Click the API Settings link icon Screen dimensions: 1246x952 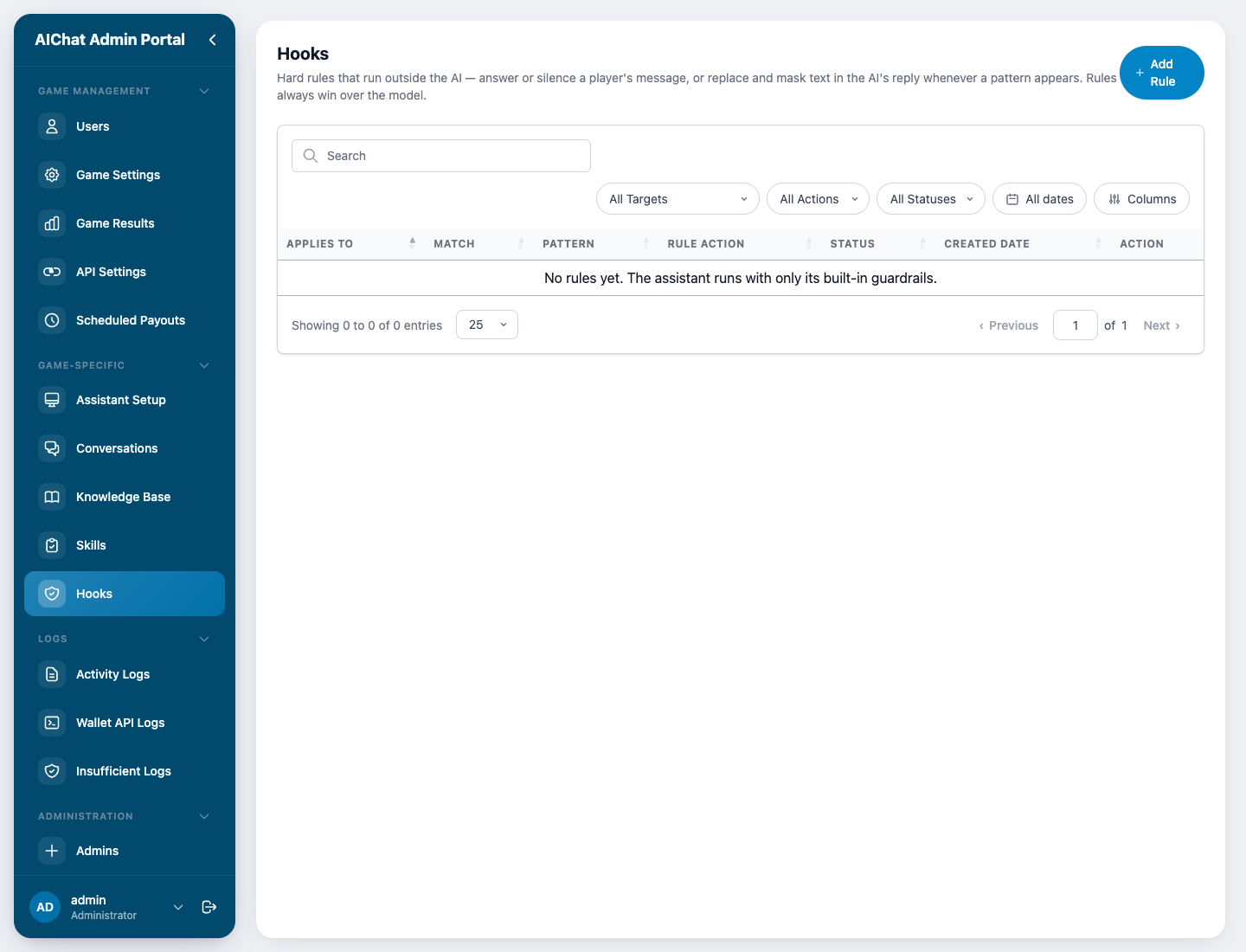pyautogui.click(x=52, y=272)
